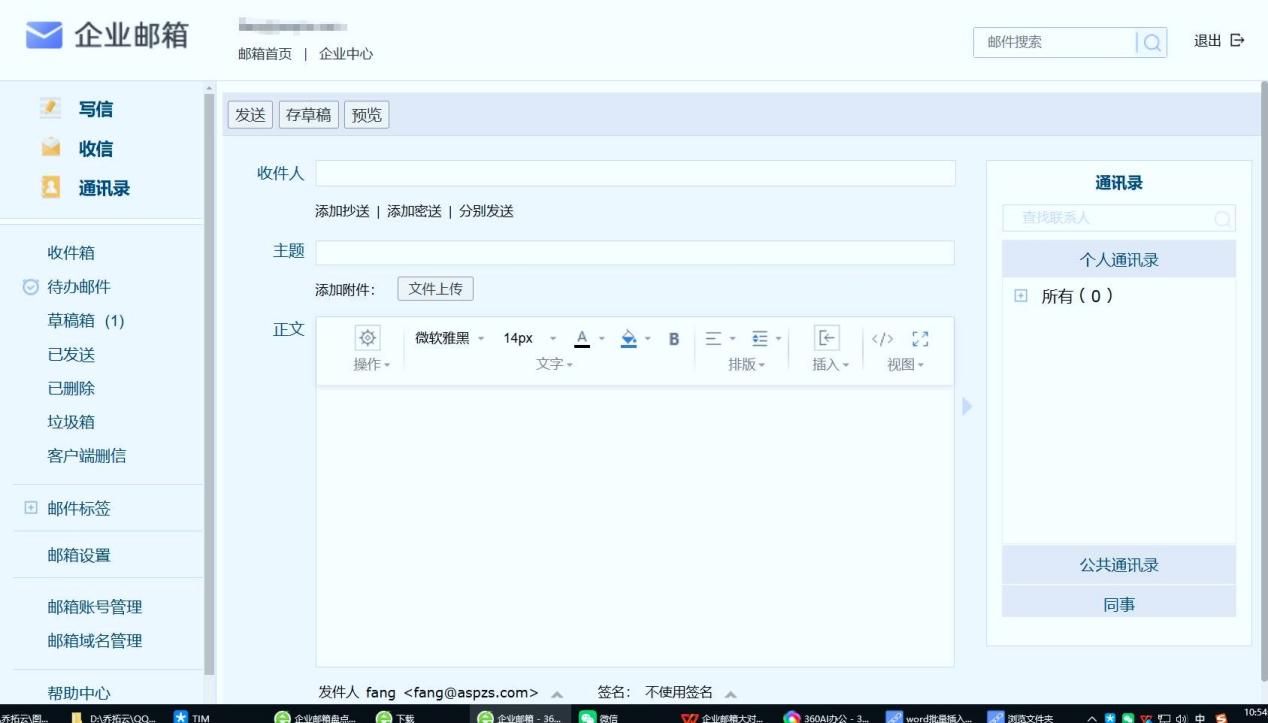Expand the 所有 (0) contact group
Screen dimensions: 1268x723
(x=1021, y=296)
